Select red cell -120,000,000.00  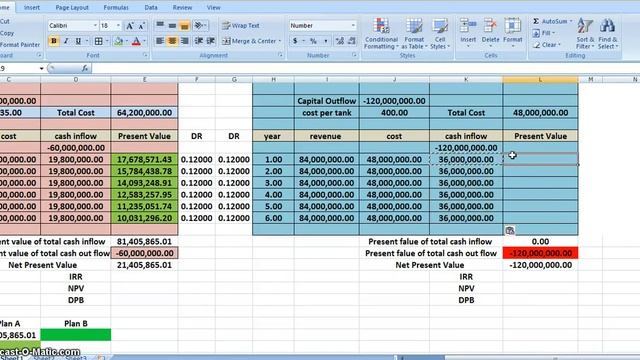click(x=540, y=253)
